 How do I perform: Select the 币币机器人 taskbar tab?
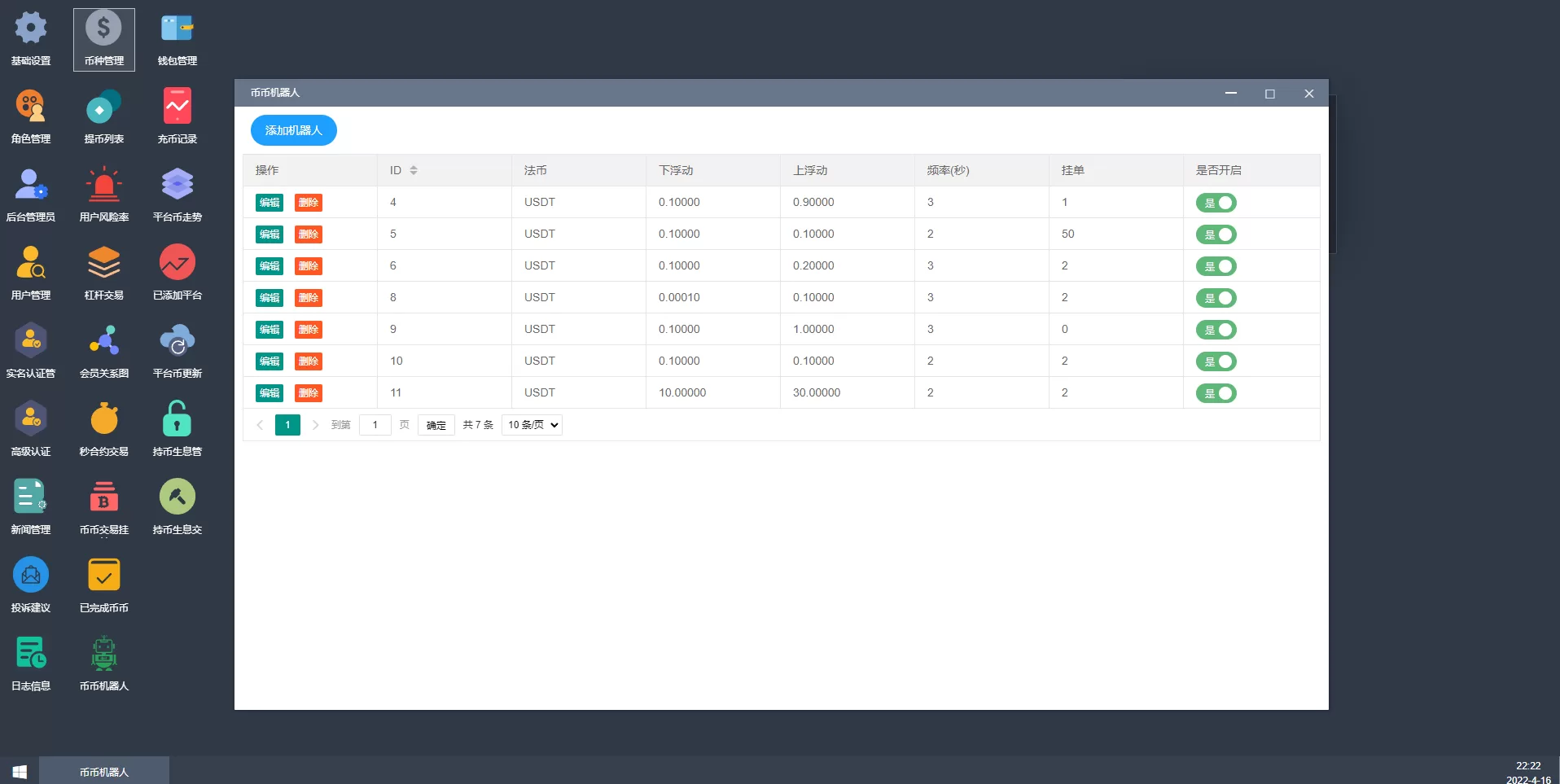[x=104, y=772]
